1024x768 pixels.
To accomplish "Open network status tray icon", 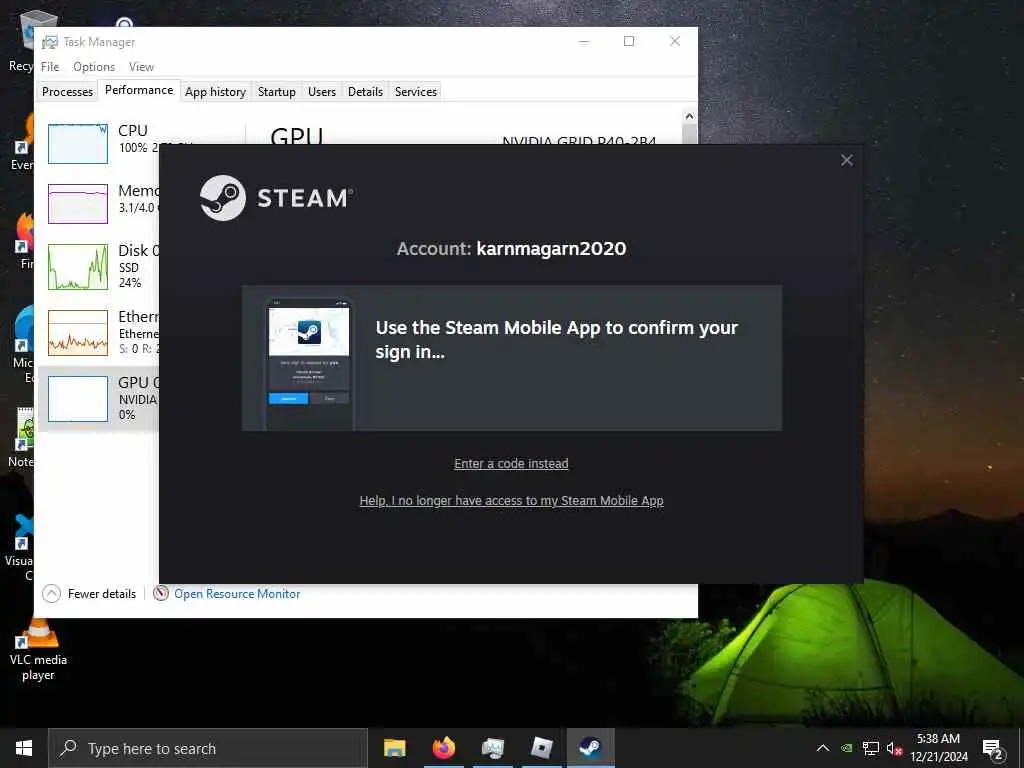I will coord(871,748).
